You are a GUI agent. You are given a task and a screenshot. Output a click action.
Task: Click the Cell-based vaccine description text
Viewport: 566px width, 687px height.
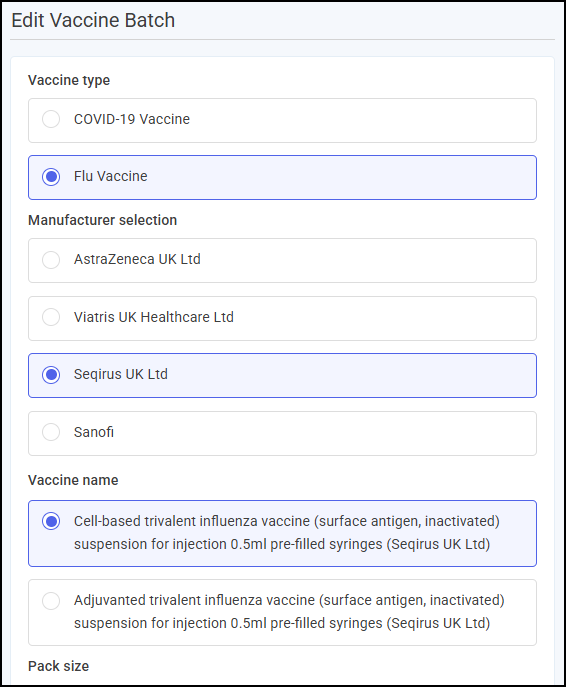[287, 533]
